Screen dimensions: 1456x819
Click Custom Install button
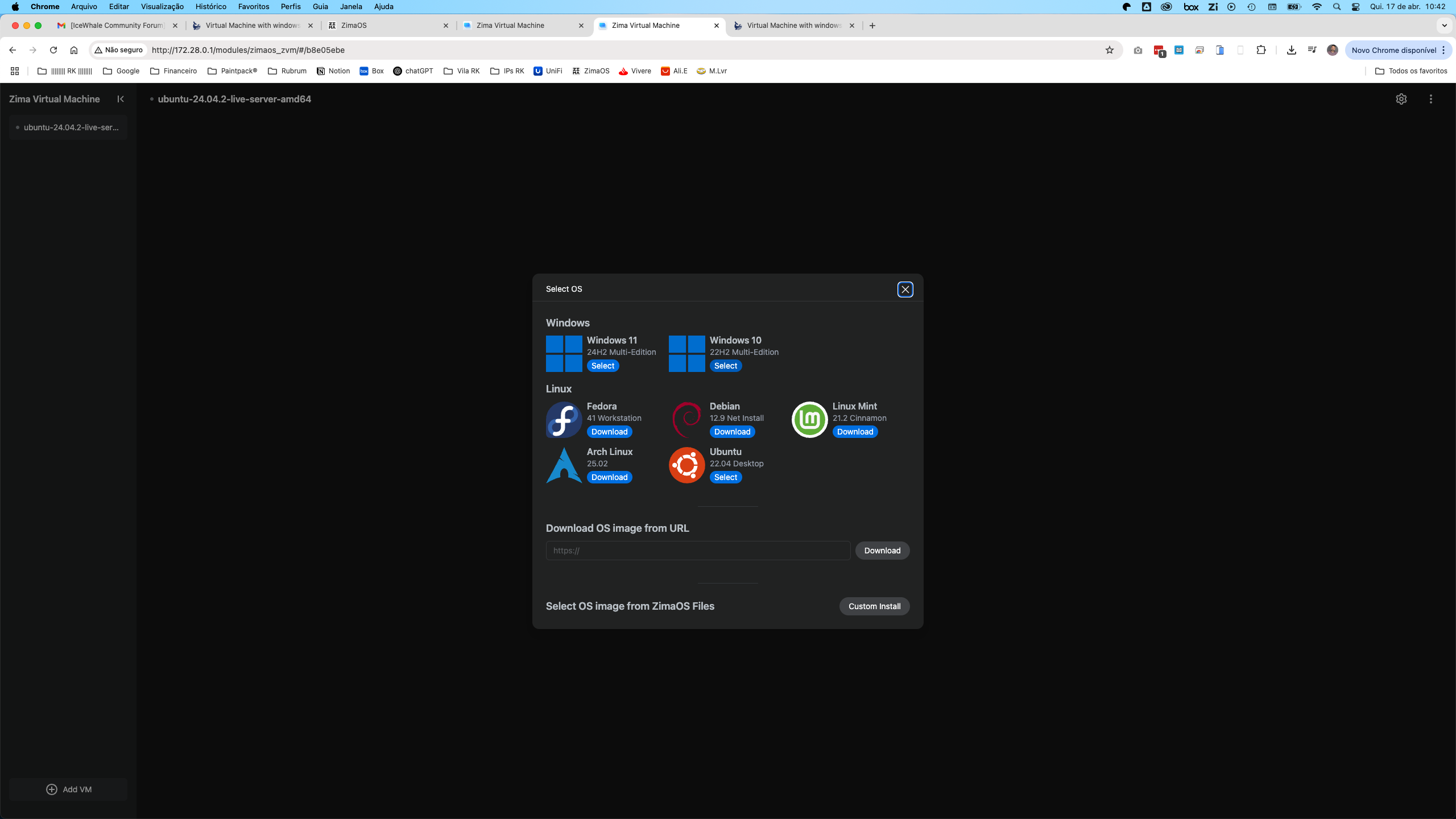click(x=874, y=606)
